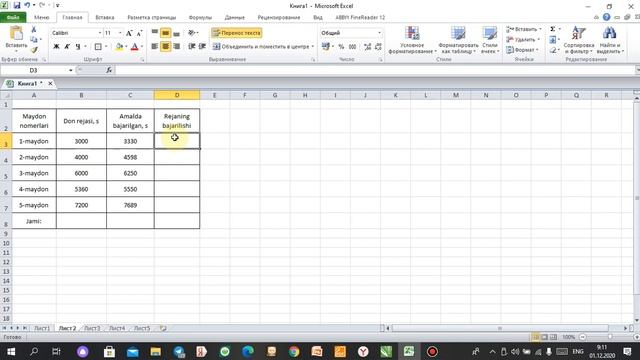This screenshot has width=640, height=360.
Task: Open Стили ячеек gallery
Action: [489, 40]
